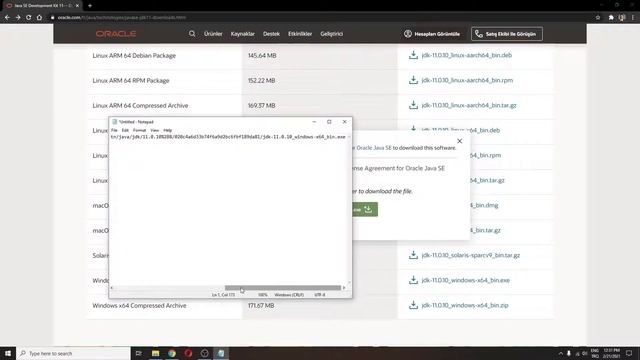Open Notepad Edit menu
Image resolution: width=640 pixels, height=360 pixels.
click(x=125, y=130)
